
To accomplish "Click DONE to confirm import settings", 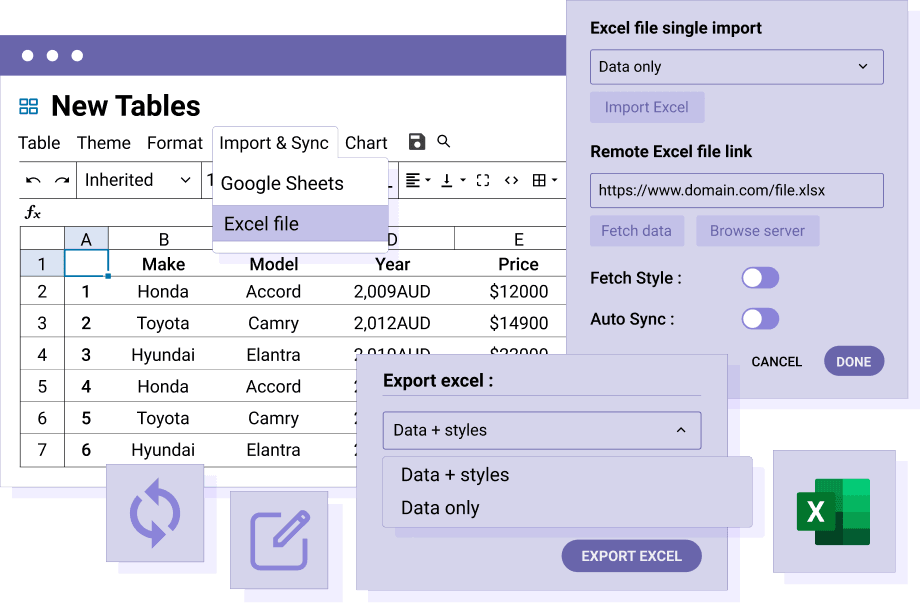I will pyautogui.click(x=853, y=361).
